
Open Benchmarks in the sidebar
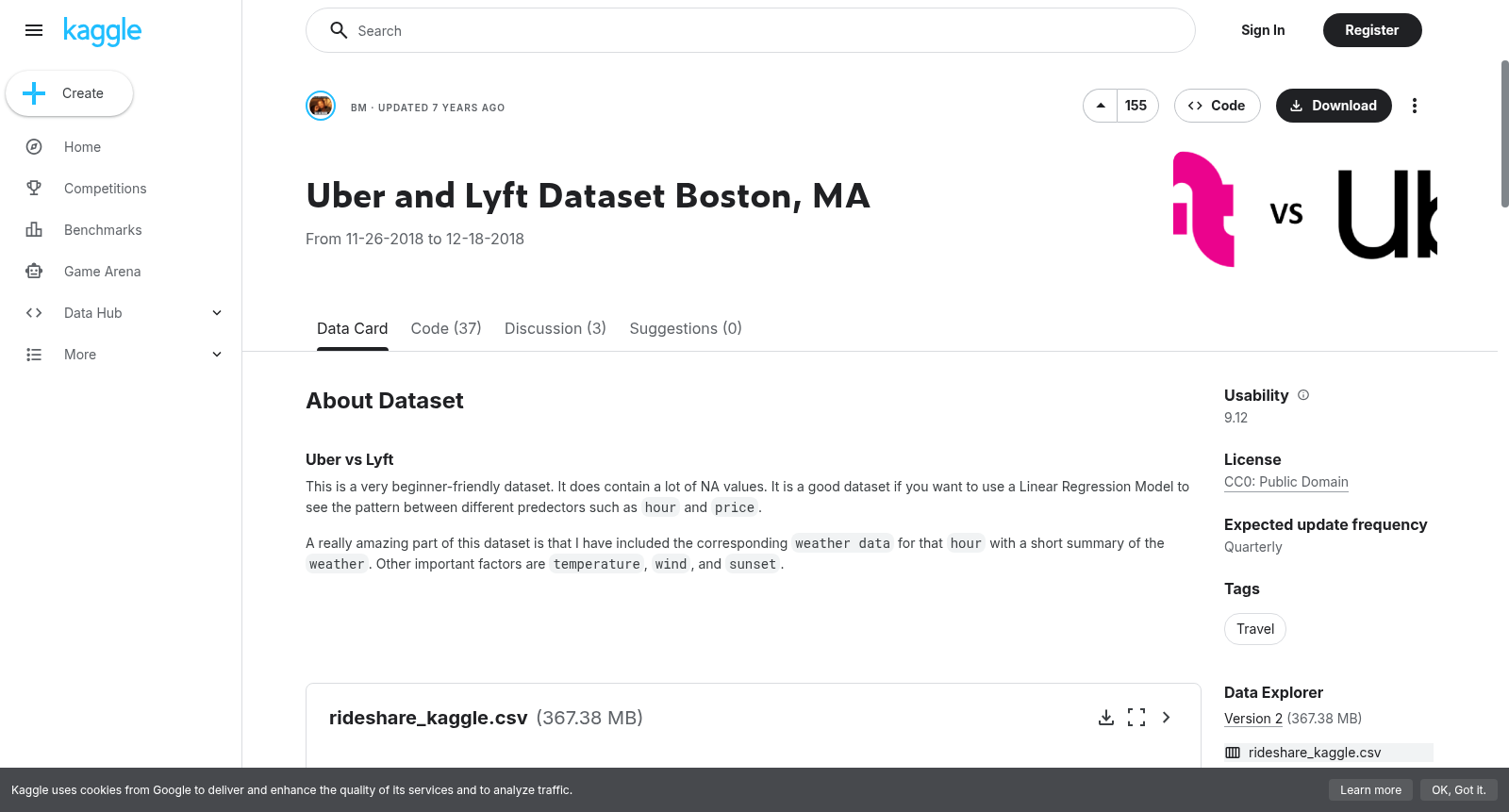click(103, 230)
